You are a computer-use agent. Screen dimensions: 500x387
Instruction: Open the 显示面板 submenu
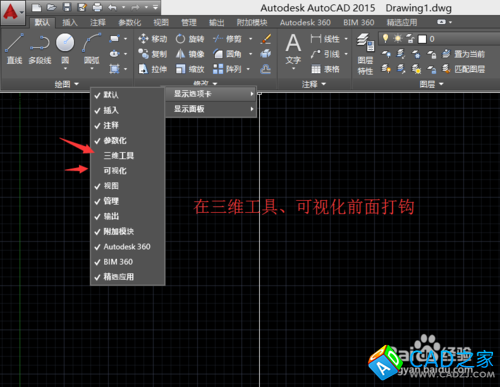(x=211, y=109)
